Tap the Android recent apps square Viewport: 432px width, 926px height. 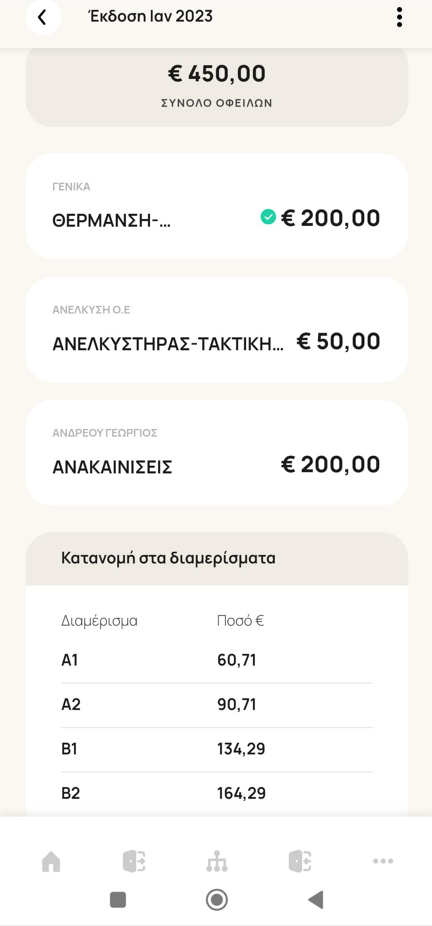pyautogui.click(x=118, y=899)
